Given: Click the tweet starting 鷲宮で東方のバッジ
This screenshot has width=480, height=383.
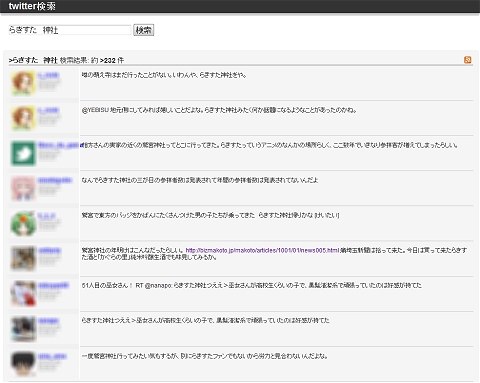Looking at the screenshot, I should (210, 215).
